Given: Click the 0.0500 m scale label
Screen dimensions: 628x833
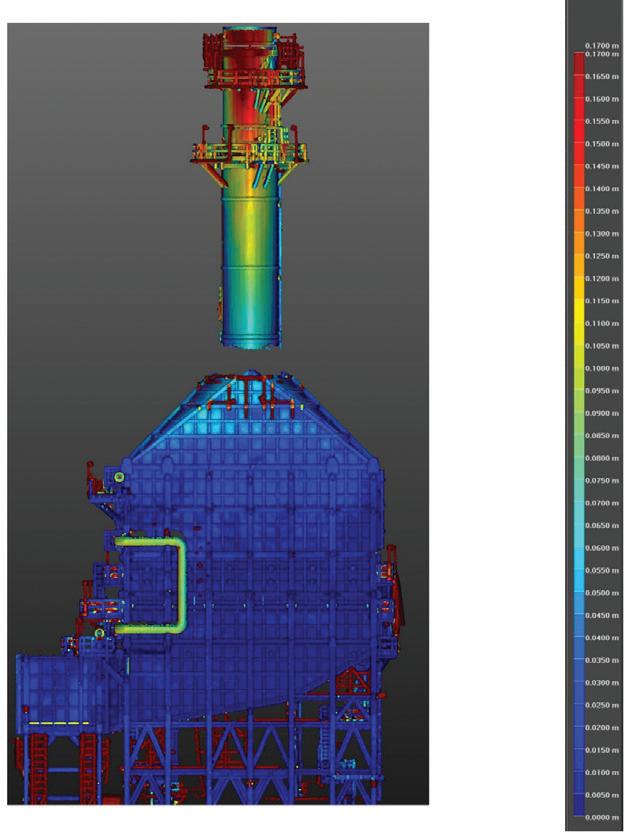Looking at the screenshot, I should click(x=602, y=592).
